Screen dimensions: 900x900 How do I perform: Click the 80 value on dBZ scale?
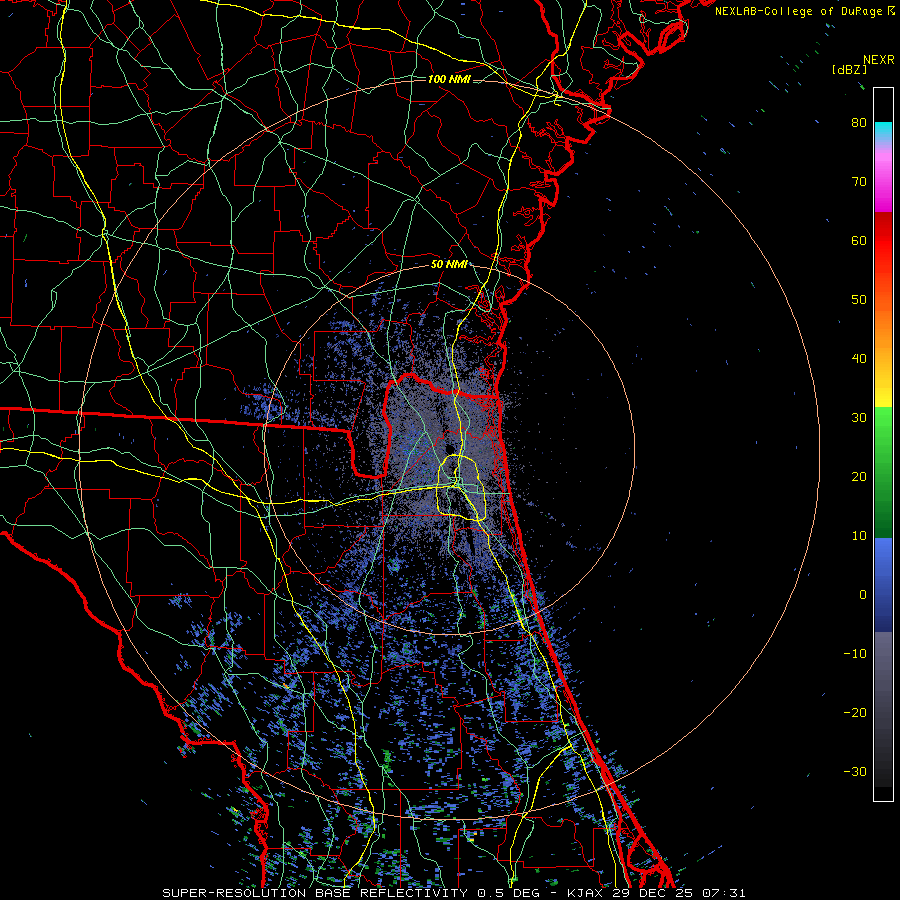(859, 123)
